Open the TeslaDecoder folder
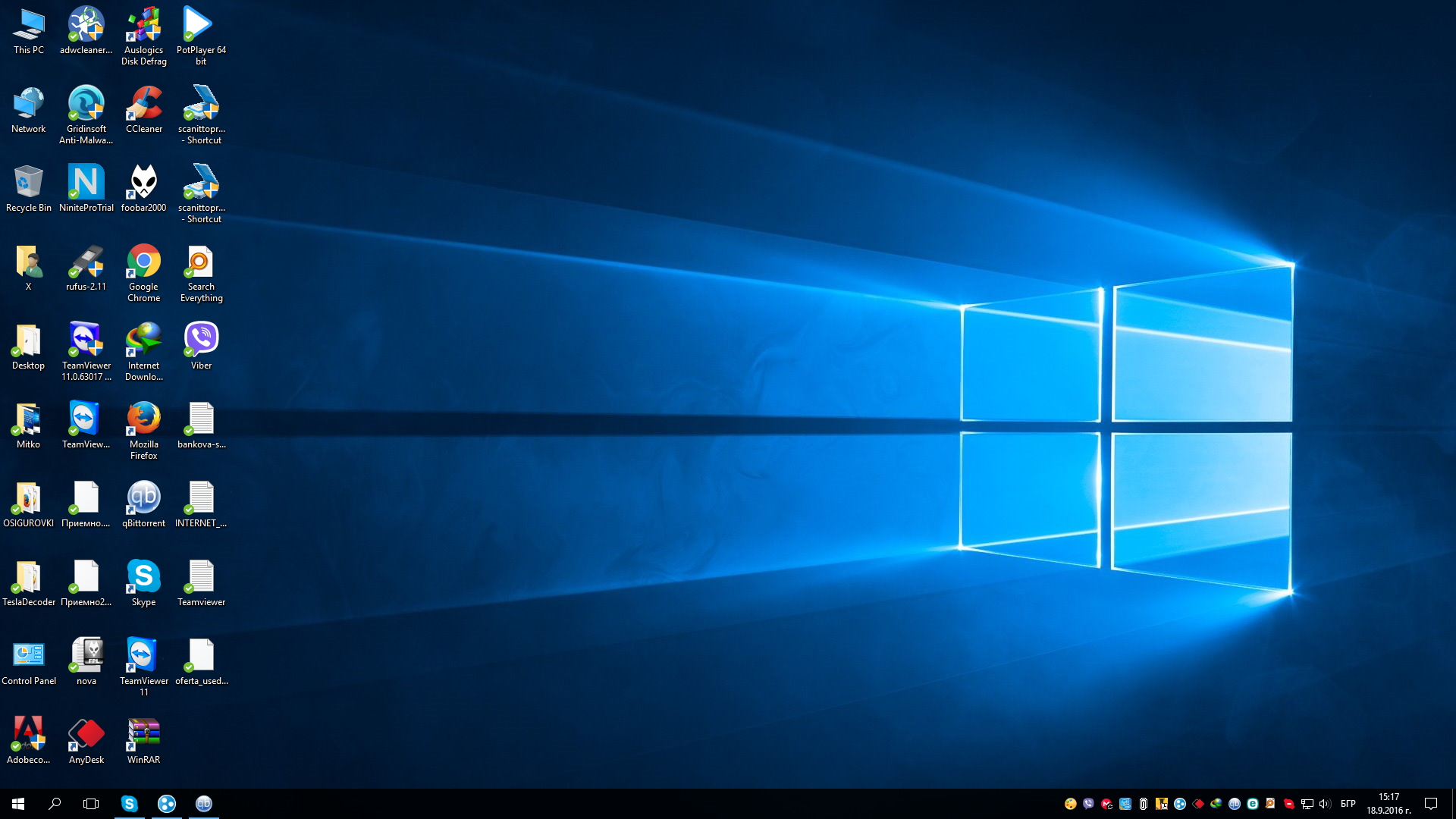The width and height of the screenshot is (1456, 819). [x=29, y=584]
